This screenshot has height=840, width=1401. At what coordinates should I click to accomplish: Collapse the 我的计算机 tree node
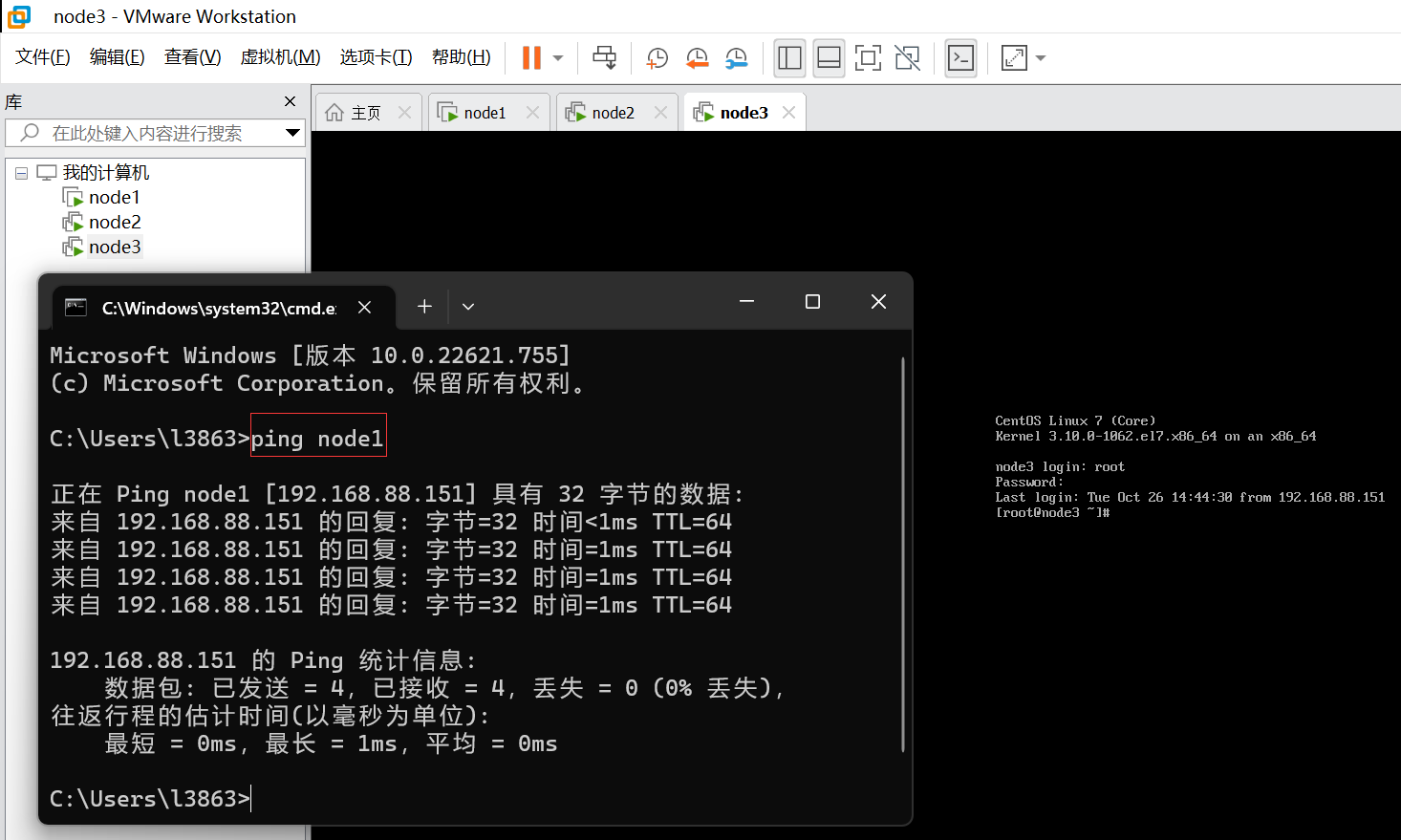click(21, 172)
